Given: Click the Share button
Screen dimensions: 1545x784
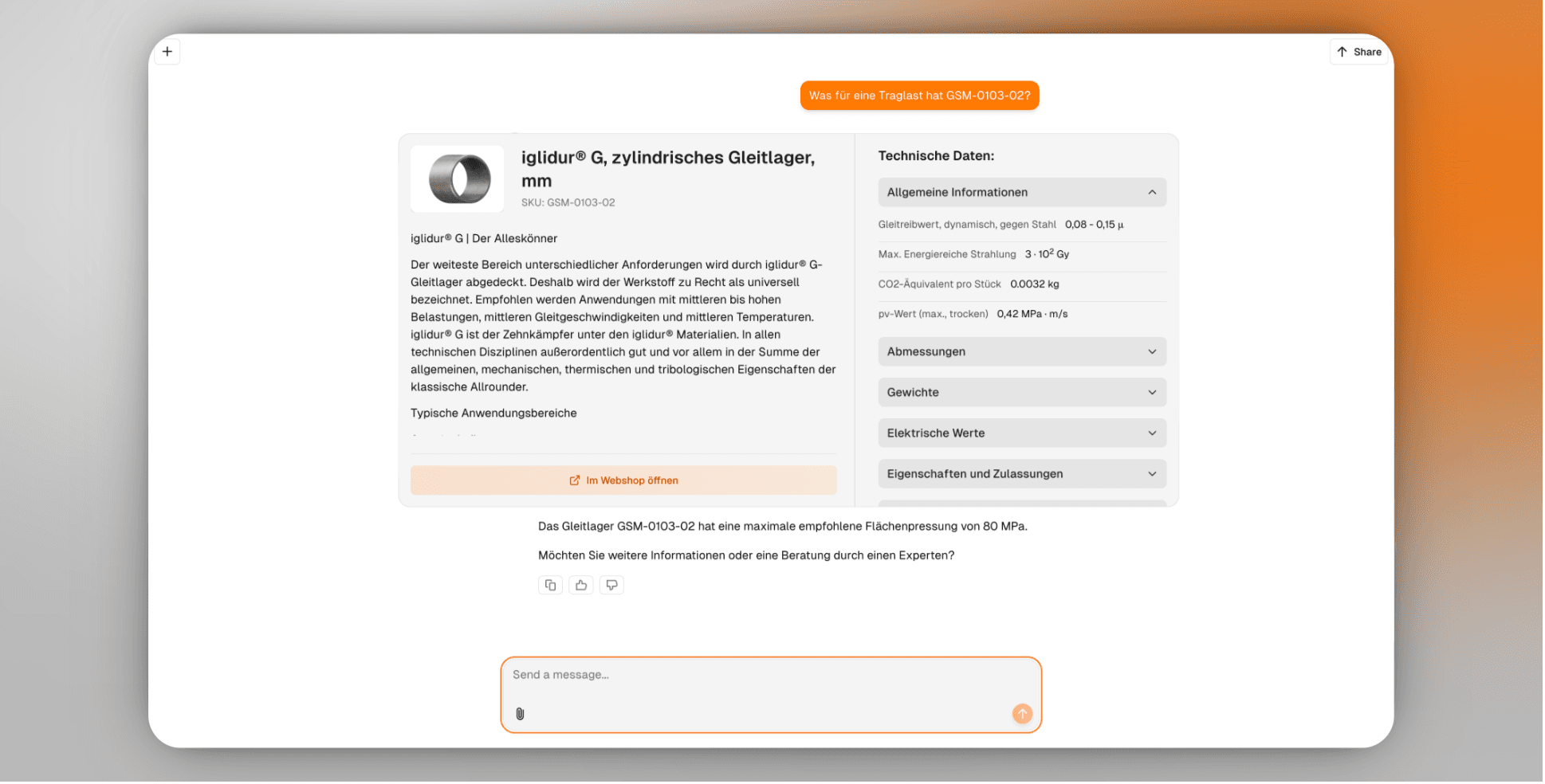Looking at the screenshot, I should tap(1359, 52).
